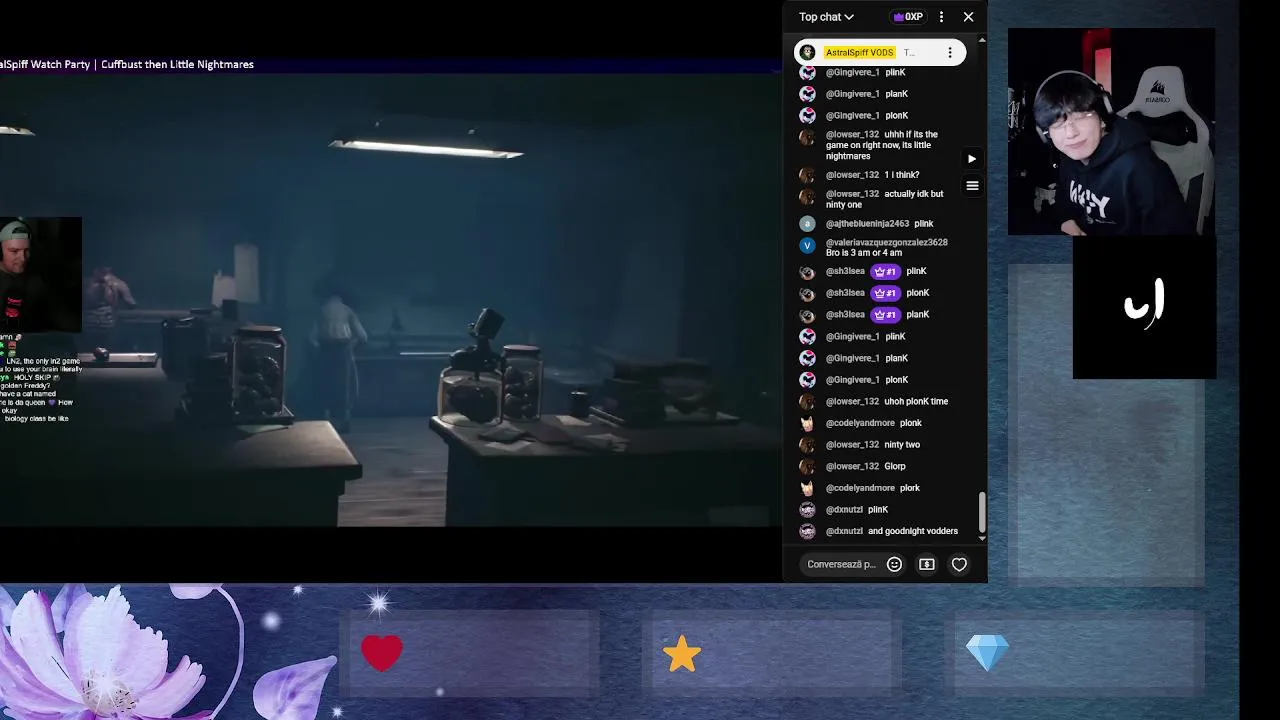Screen dimensions: 1280x720
Task: Select the '1 i think?' message
Action: pyautogui.click(x=902, y=175)
